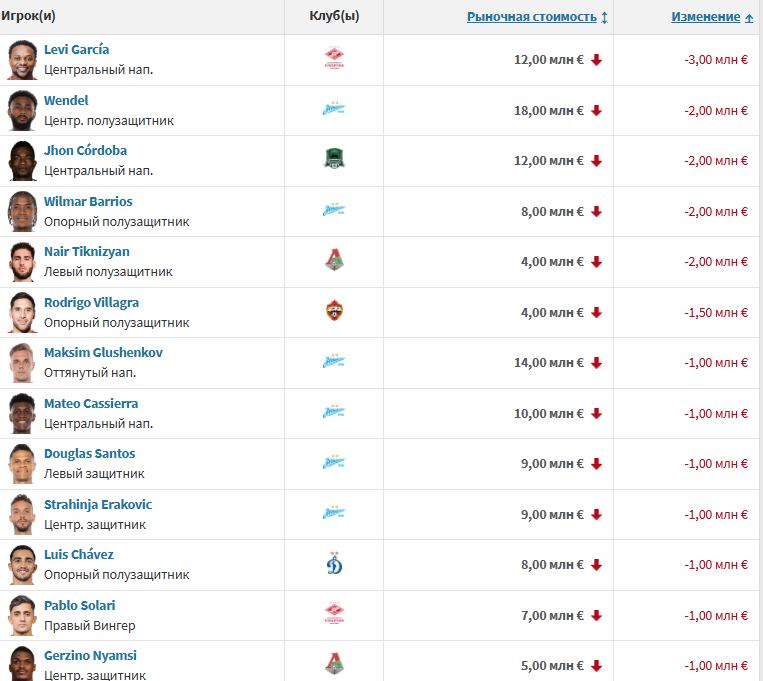This screenshot has height=681, width=763.
Task: Click Douglas Santos's player photo
Action: 22,463
